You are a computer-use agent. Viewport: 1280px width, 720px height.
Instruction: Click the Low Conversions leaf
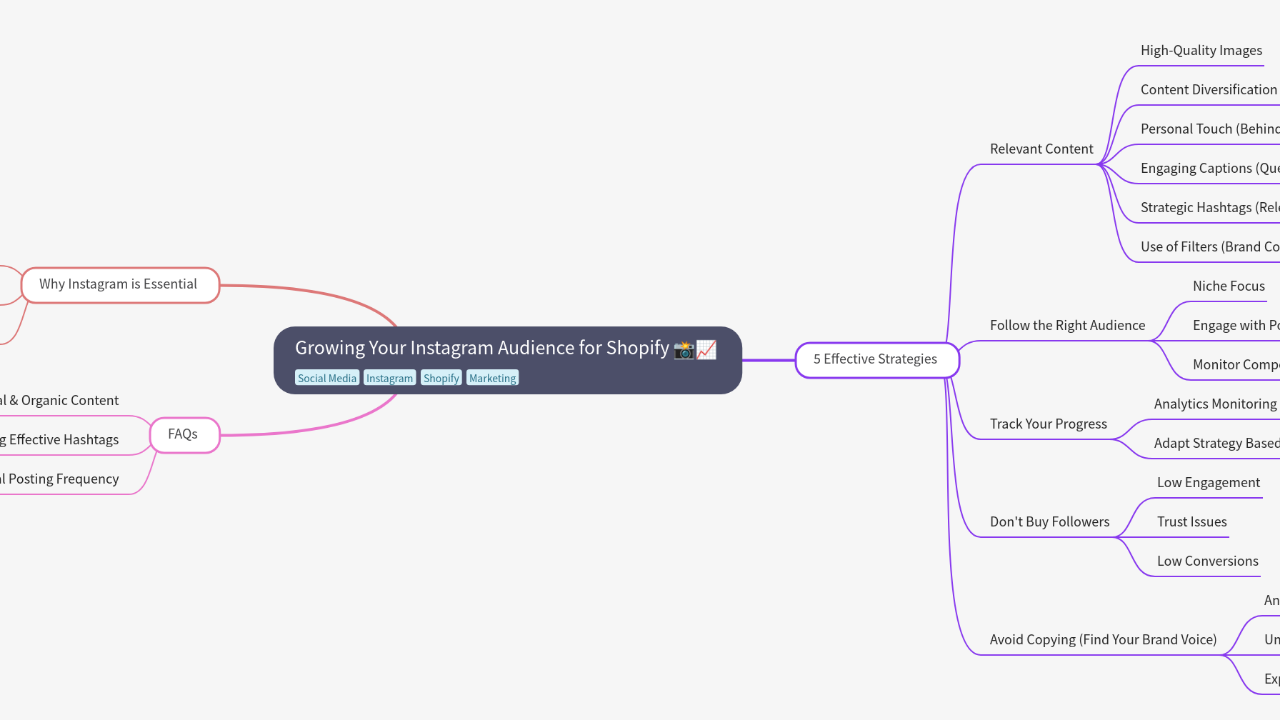[1207, 561]
